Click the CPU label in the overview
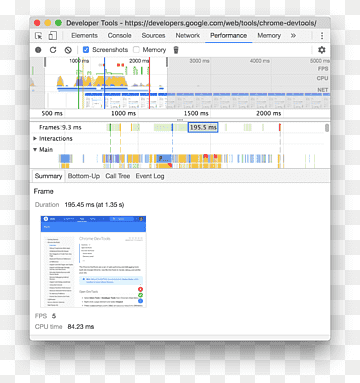Screen dimensions: 360x383 click(323, 78)
